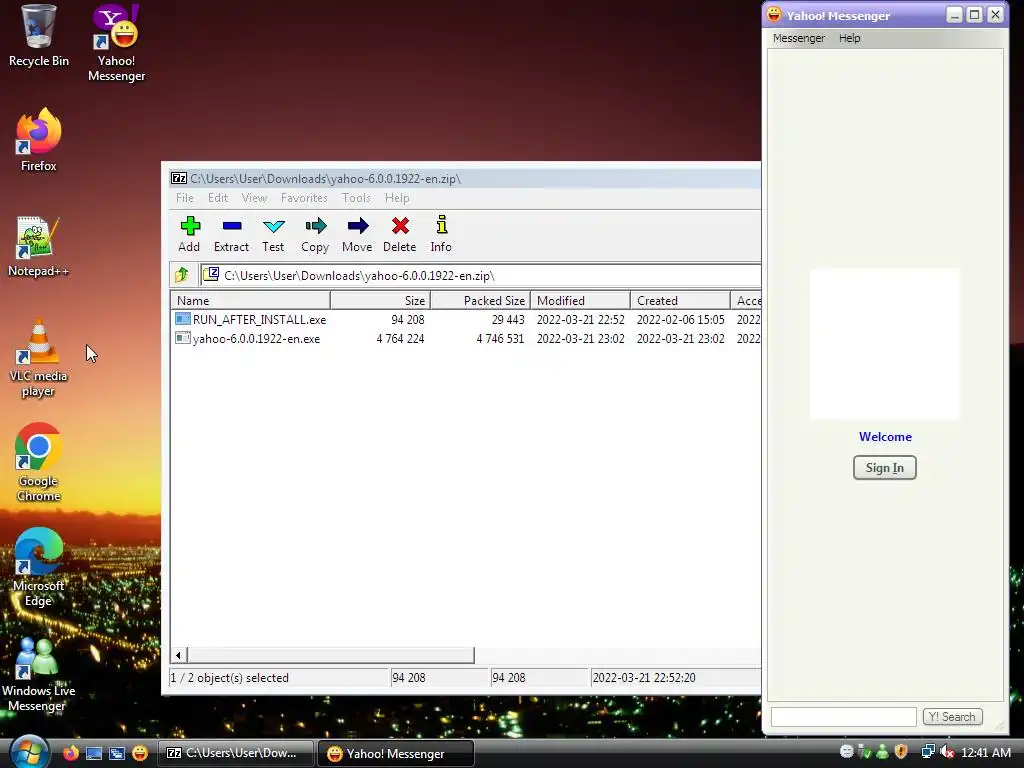This screenshot has width=1024, height=768.
Task: Sort by the Packed Size column header
Action: click(481, 300)
